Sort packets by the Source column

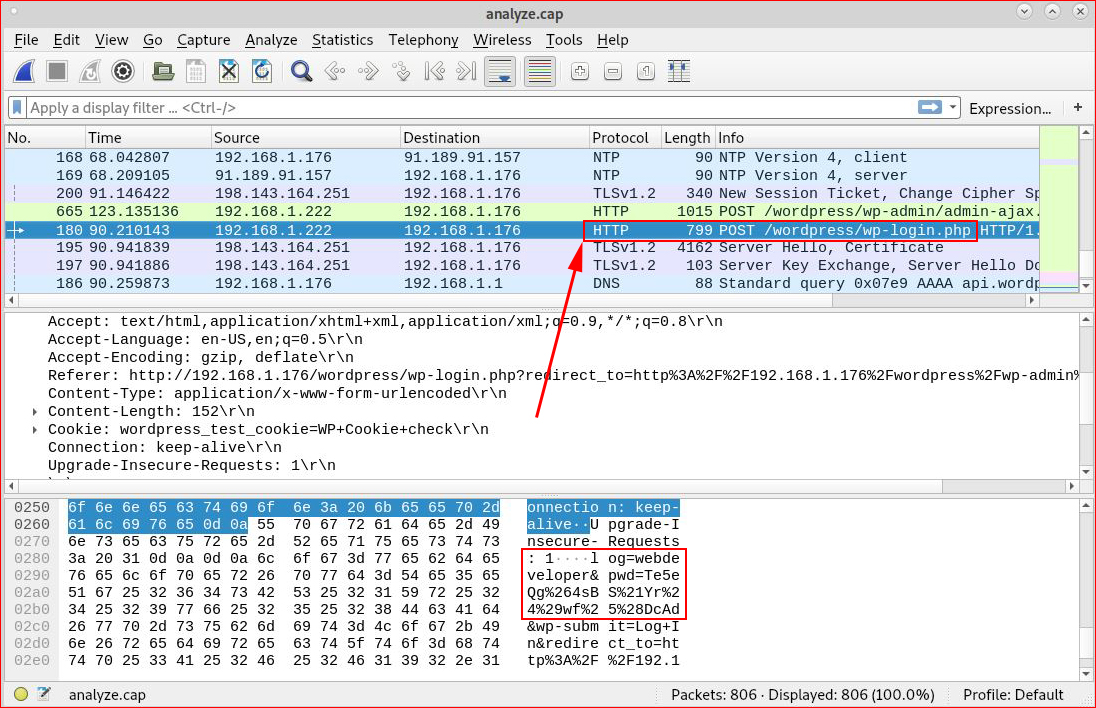point(305,138)
